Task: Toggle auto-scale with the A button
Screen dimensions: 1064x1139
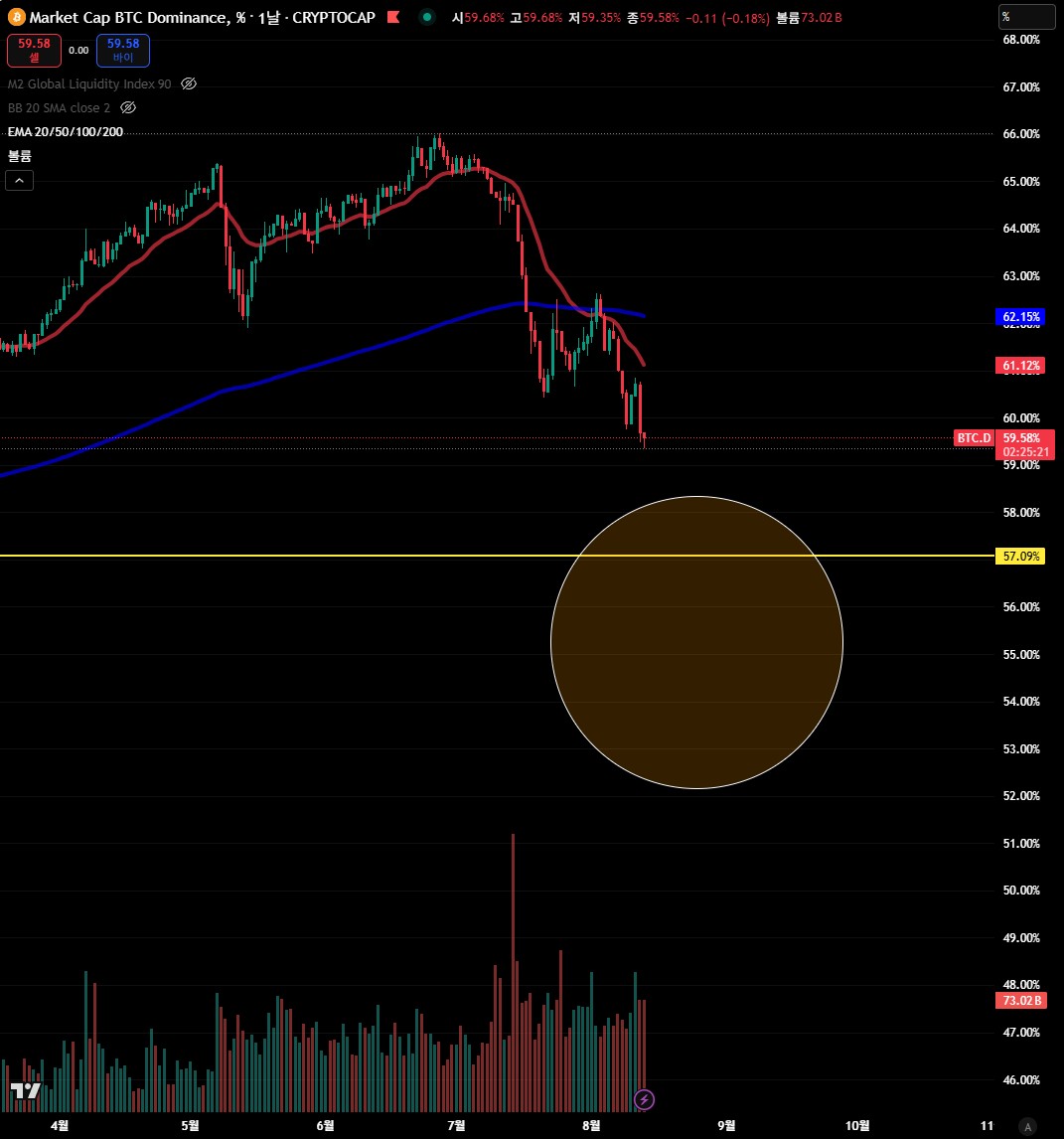Action: (x=1027, y=1127)
